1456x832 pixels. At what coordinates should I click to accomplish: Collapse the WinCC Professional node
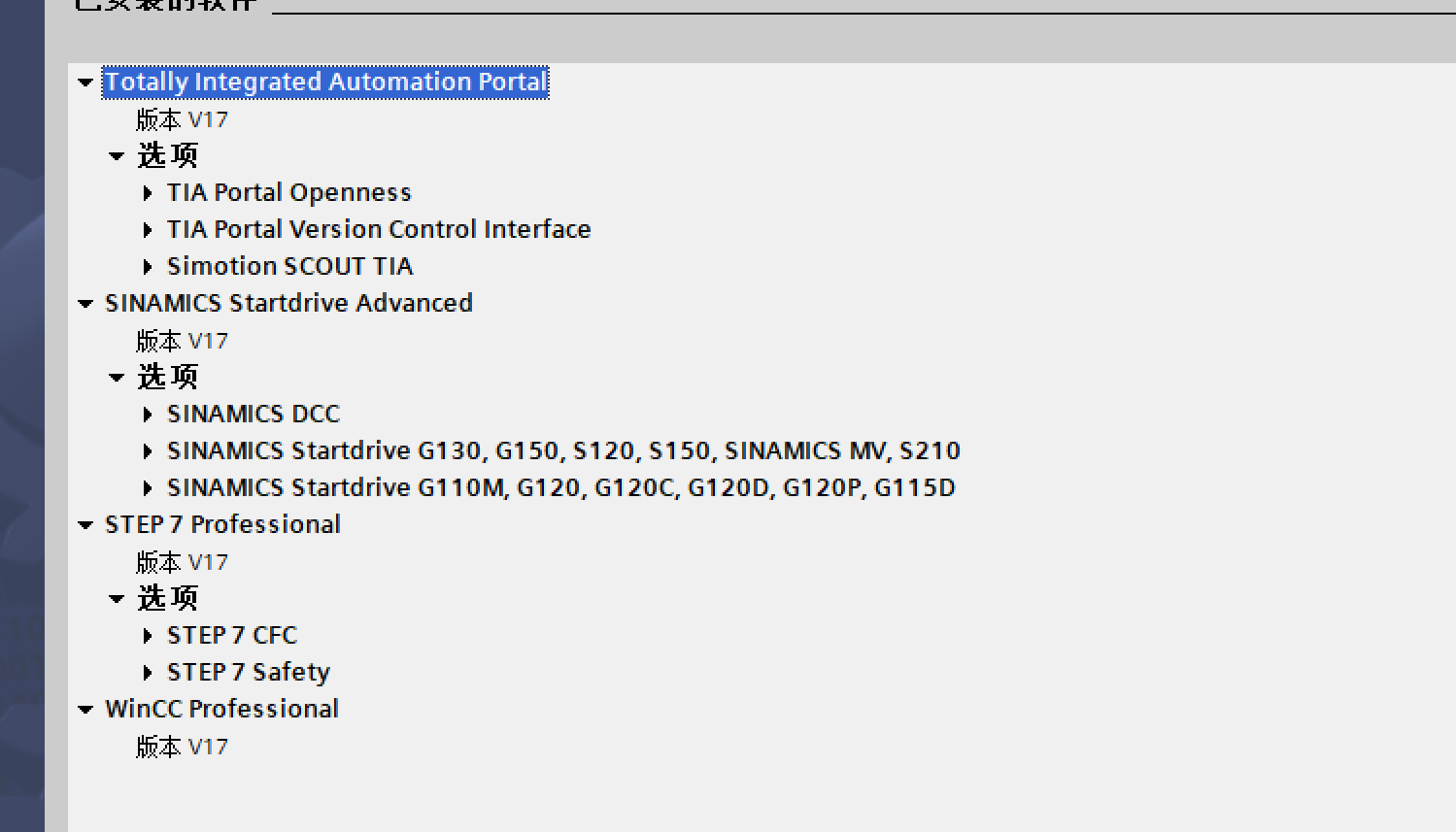click(x=85, y=710)
